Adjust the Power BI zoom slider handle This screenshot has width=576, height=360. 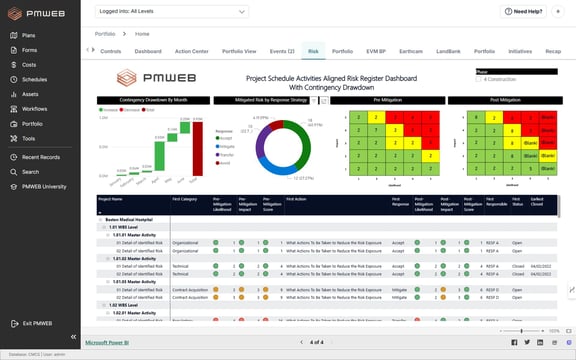pyautogui.click(x=521, y=331)
